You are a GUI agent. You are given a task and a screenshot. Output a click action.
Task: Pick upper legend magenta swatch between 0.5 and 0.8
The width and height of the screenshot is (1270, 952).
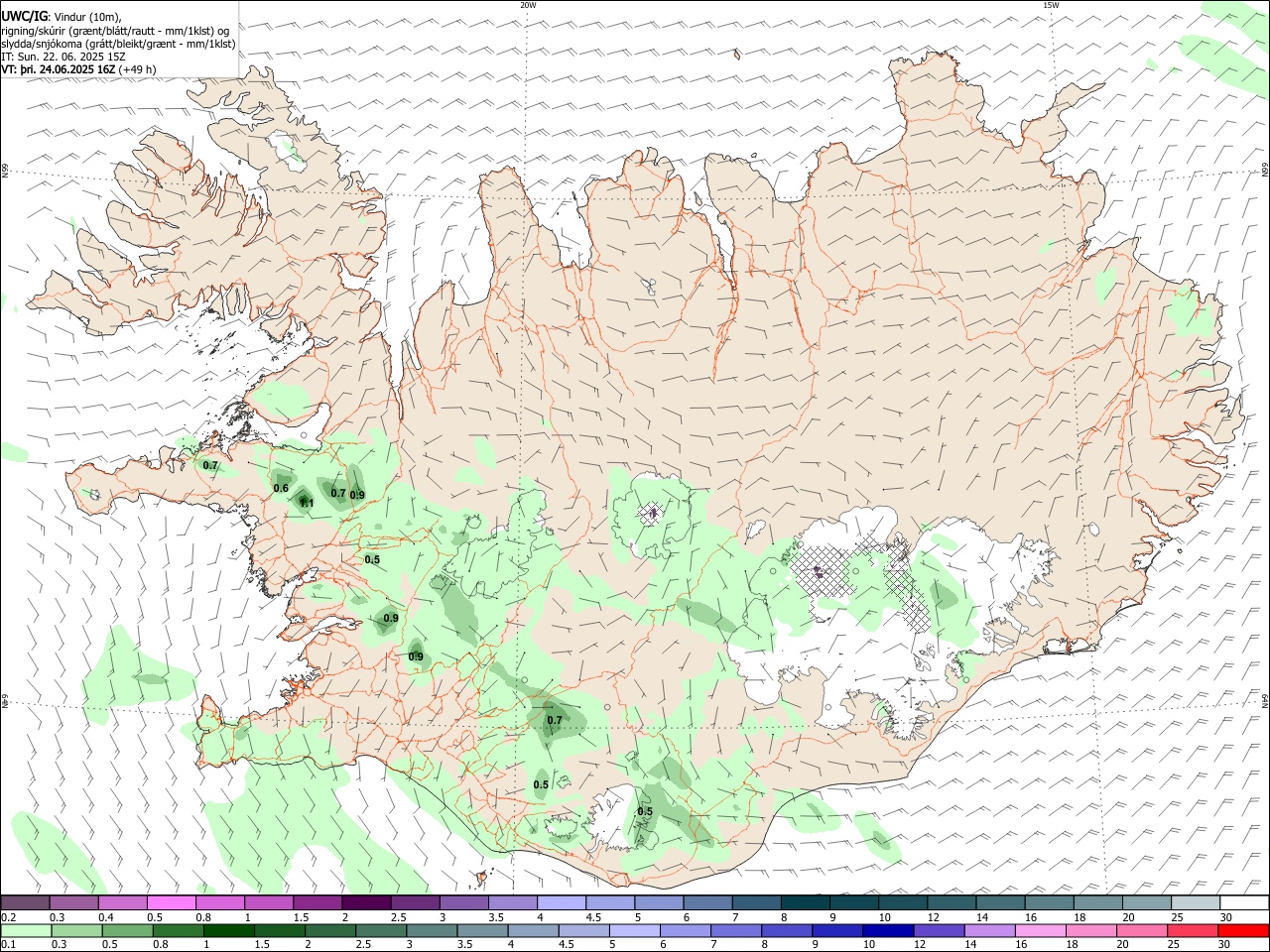[x=172, y=902]
